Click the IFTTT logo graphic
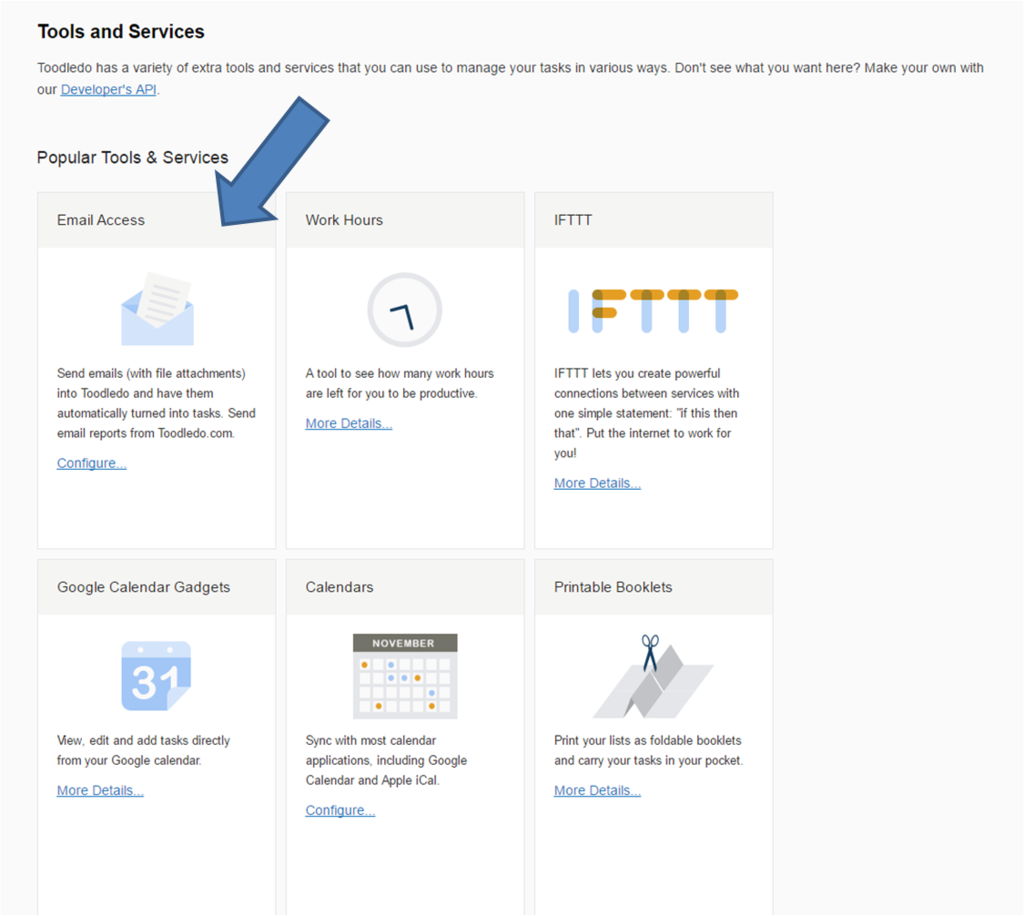Screen dimensions: 1024x916 pyautogui.click(x=653, y=311)
